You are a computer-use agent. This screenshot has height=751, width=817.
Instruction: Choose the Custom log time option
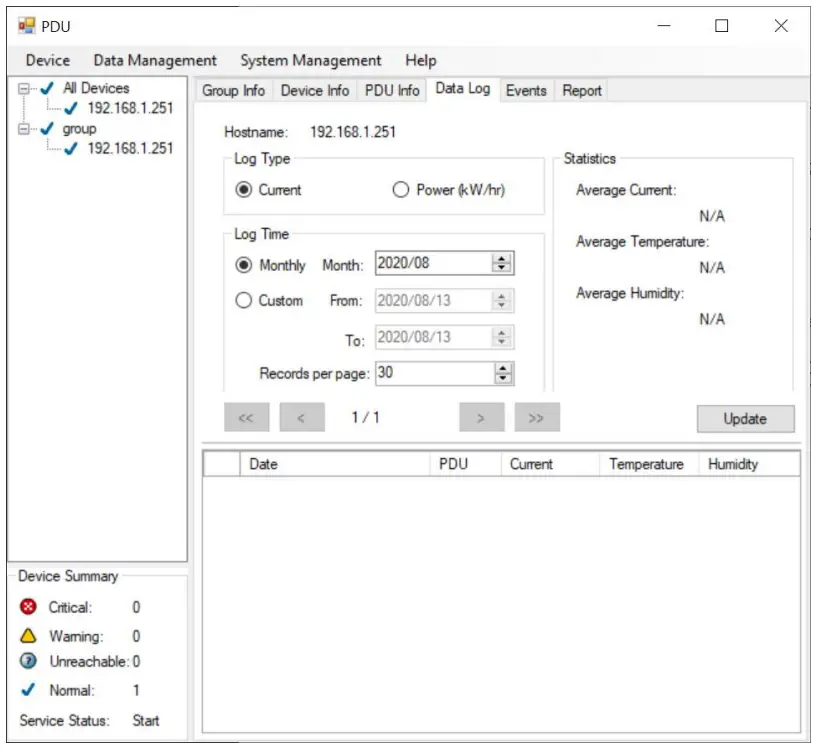point(243,300)
